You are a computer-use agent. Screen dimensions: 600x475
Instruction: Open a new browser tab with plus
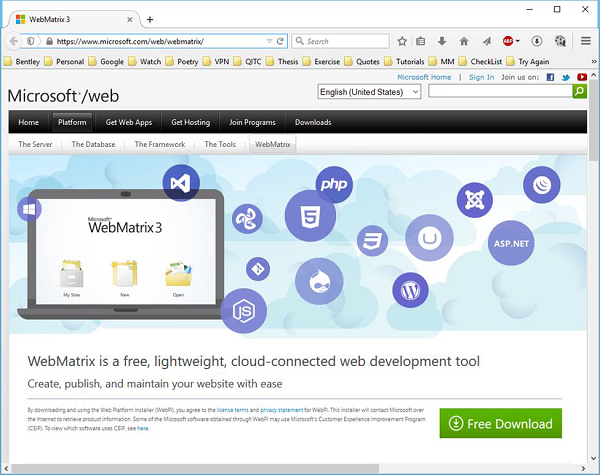coord(150,20)
